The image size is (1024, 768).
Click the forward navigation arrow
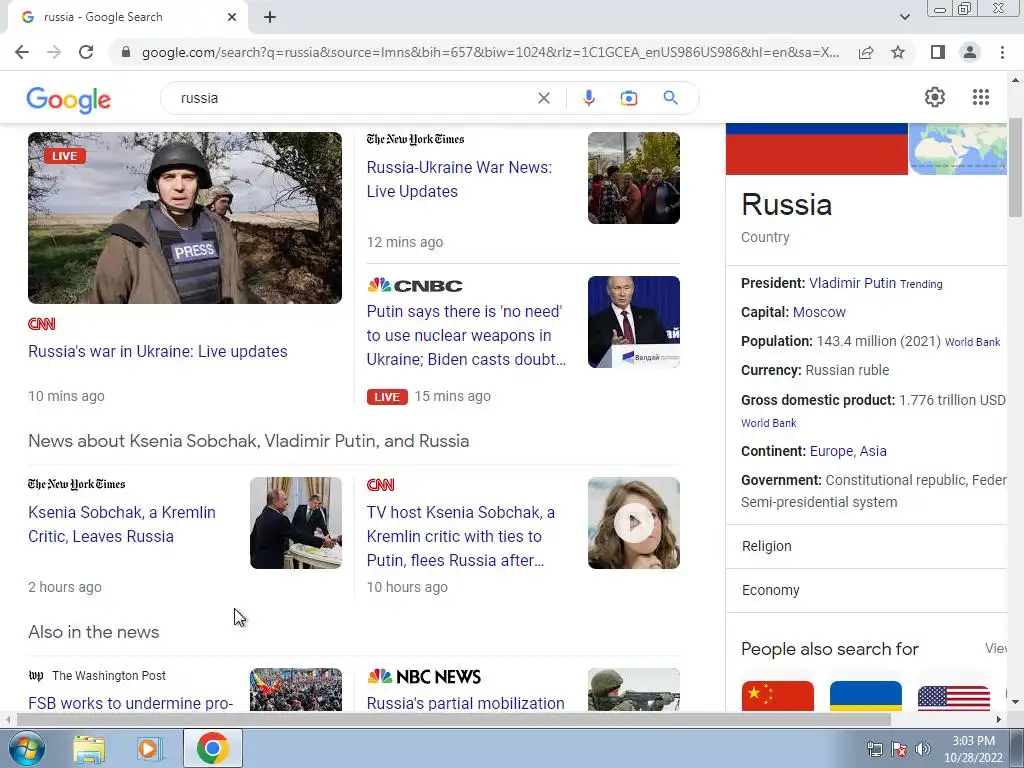click(x=54, y=52)
